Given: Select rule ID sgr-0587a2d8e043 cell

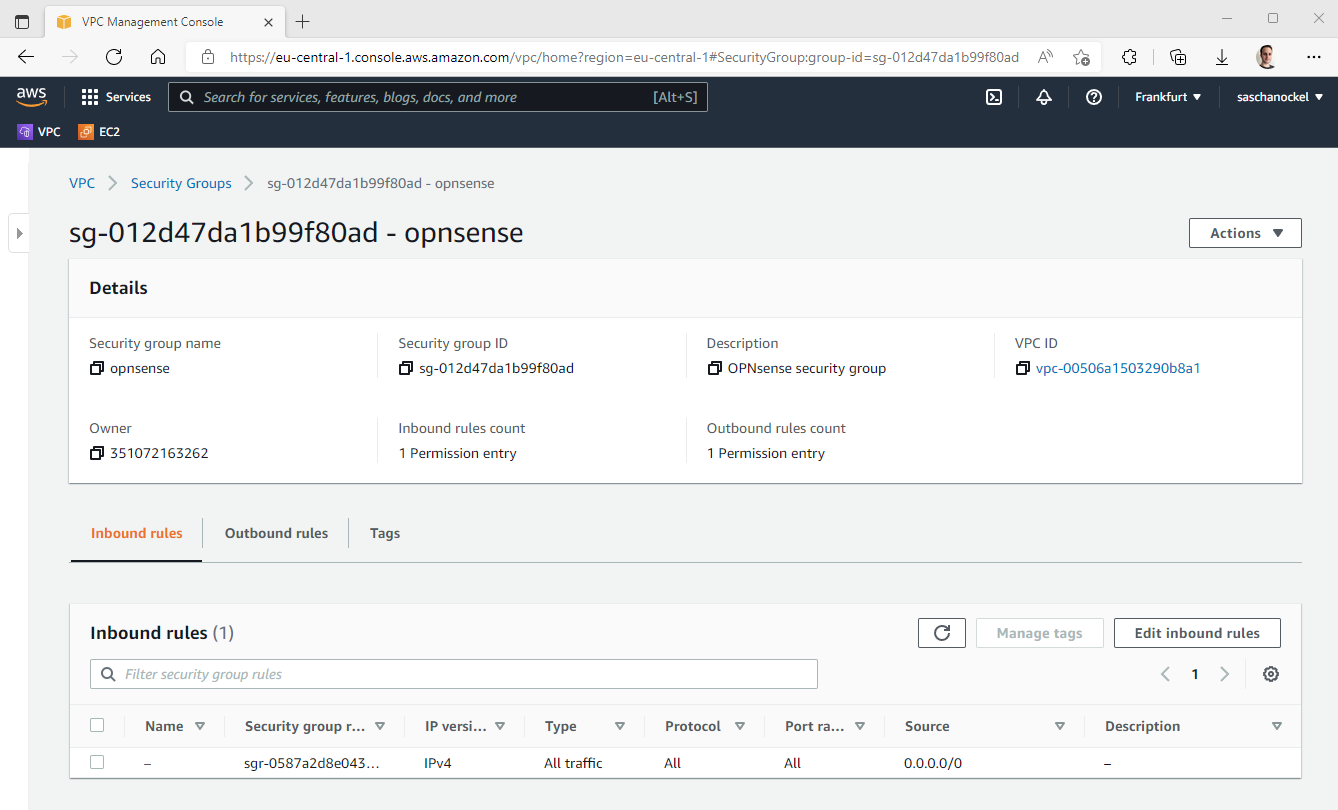Looking at the screenshot, I should [x=312, y=763].
